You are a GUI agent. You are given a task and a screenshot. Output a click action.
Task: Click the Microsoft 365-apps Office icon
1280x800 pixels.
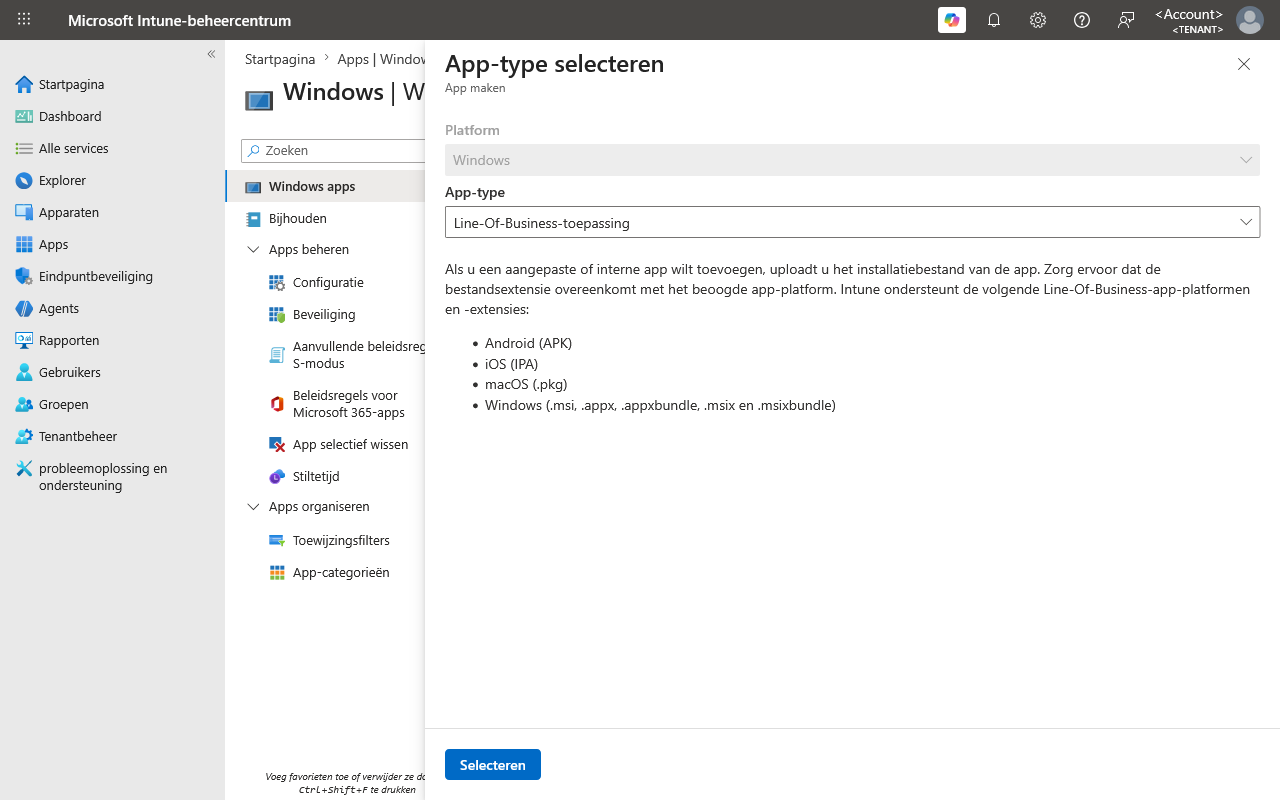[277, 404]
